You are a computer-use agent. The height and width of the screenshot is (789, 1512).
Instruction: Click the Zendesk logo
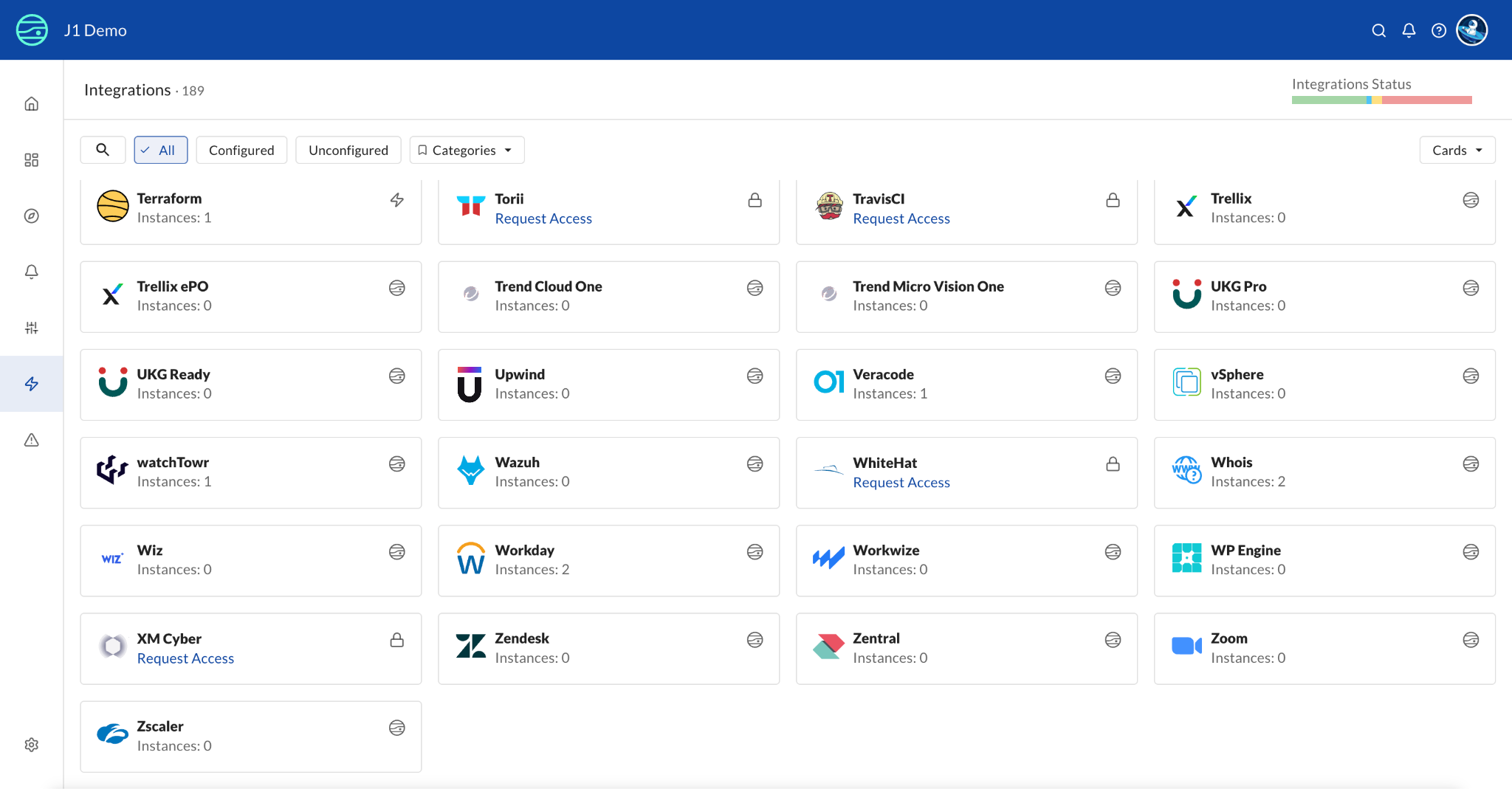coord(470,646)
